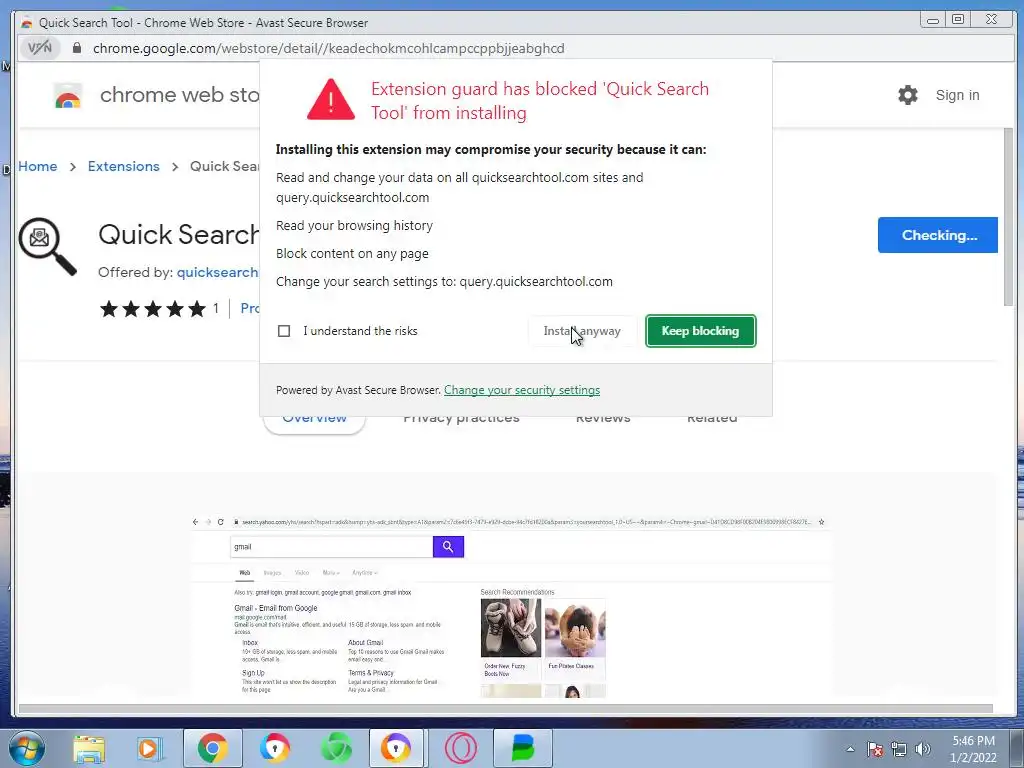Click the horizontal scrollbar at bottom
The image size is (1024, 768).
pyautogui.click(x=505, y=709)
